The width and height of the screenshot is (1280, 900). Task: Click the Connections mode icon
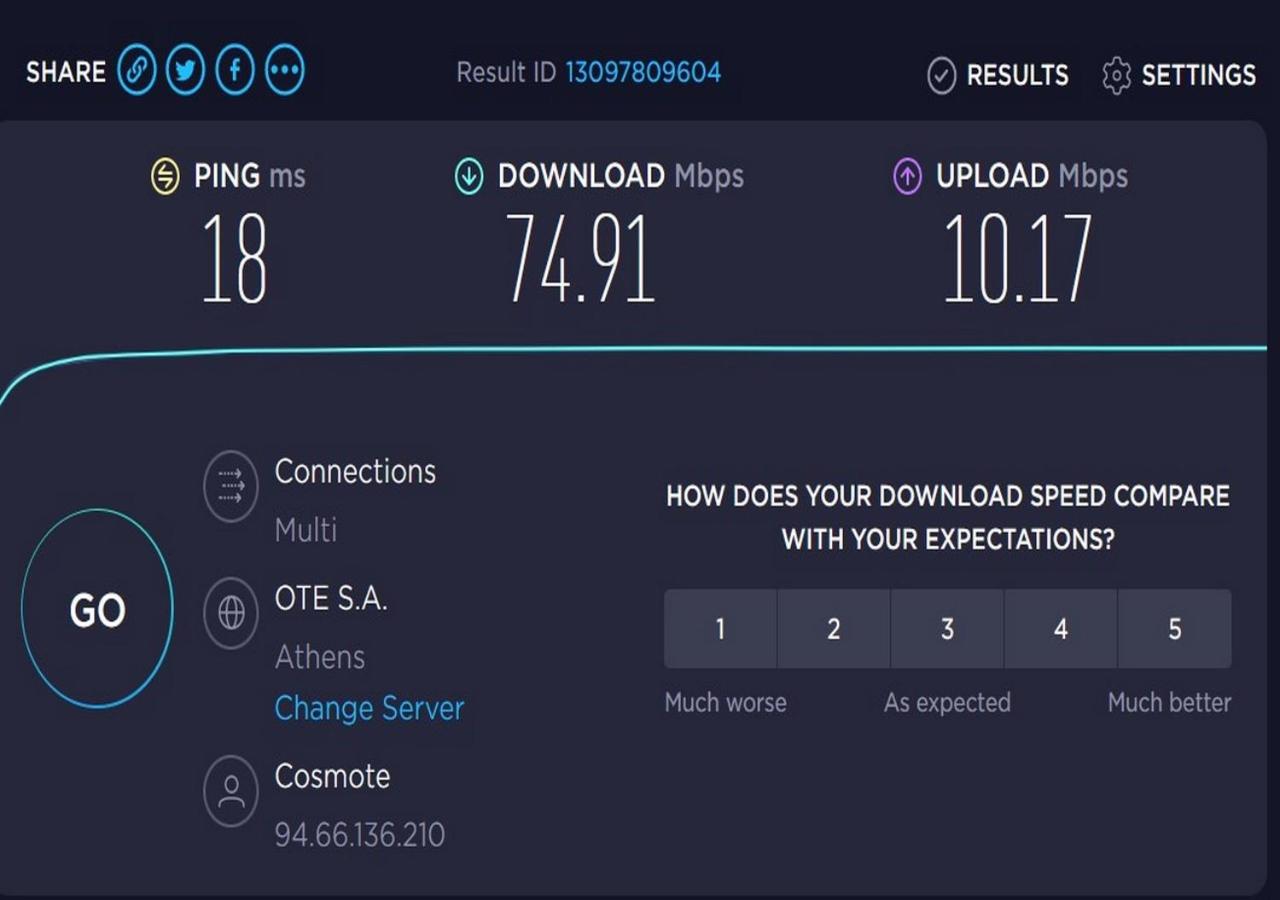pos(231,487)
